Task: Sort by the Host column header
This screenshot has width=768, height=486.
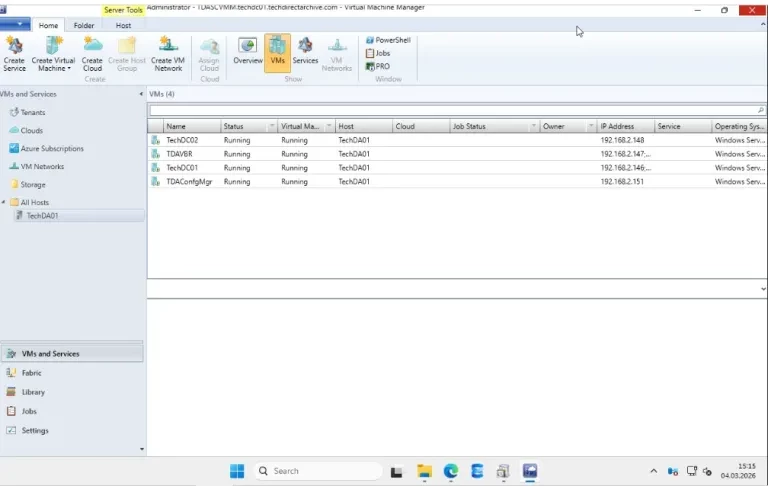Action: point(364,126)
